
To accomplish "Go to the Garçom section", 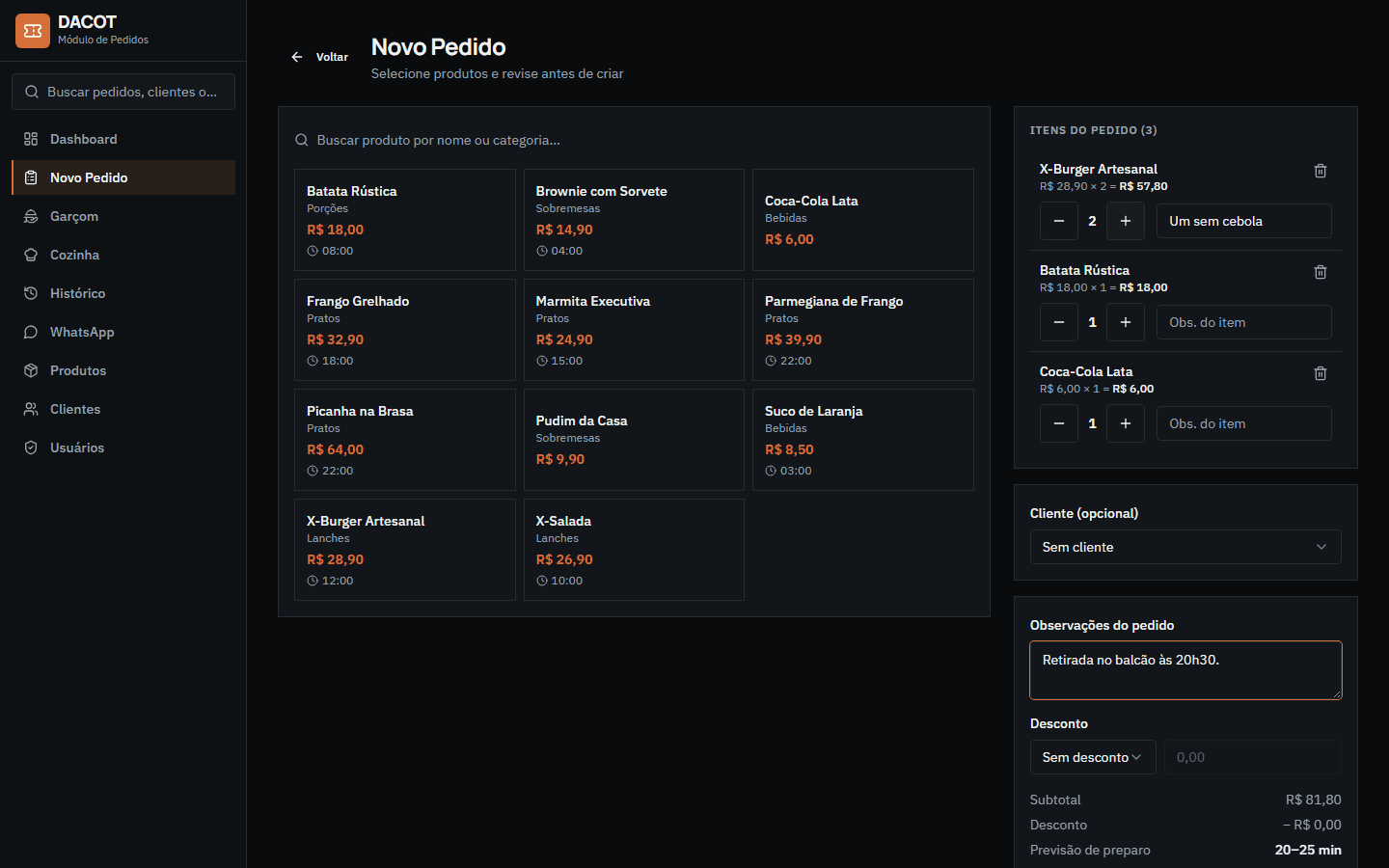I will pyautogui.click(x=123, y=216).
